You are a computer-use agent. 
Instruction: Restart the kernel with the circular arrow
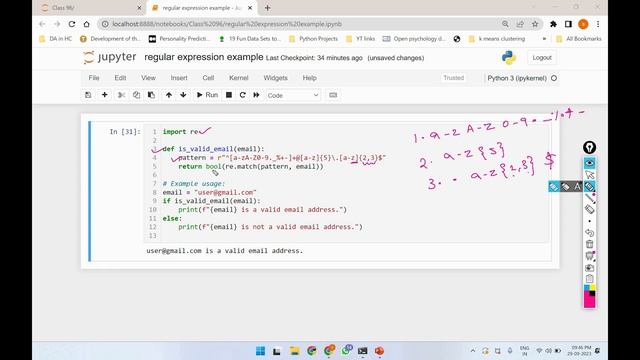tap(242, 95)
